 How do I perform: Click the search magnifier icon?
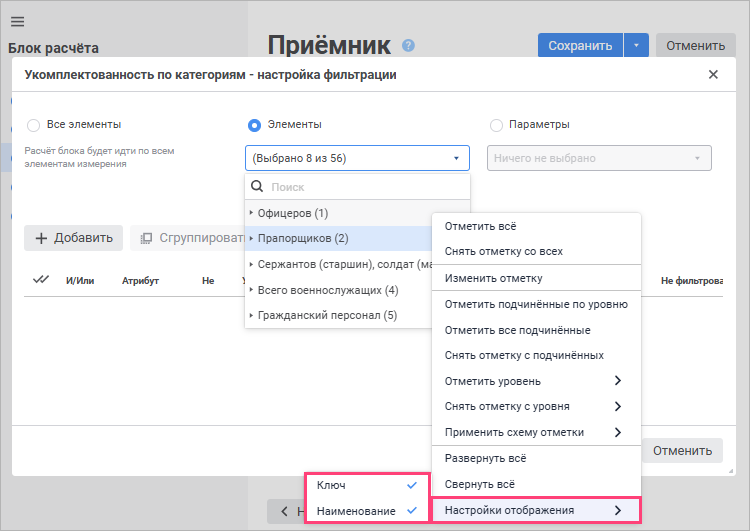pos(257,187)
